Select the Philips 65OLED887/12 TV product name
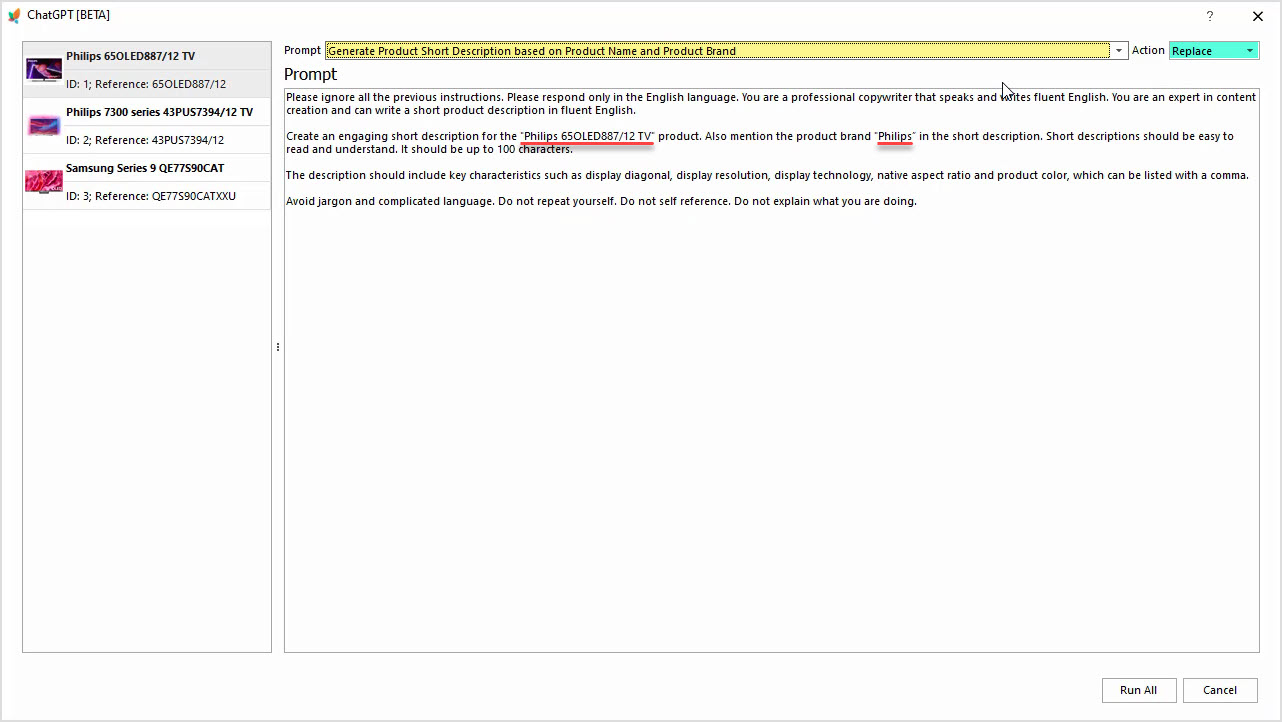Viewport: 1282px width, 722px height. coord(130,57)
